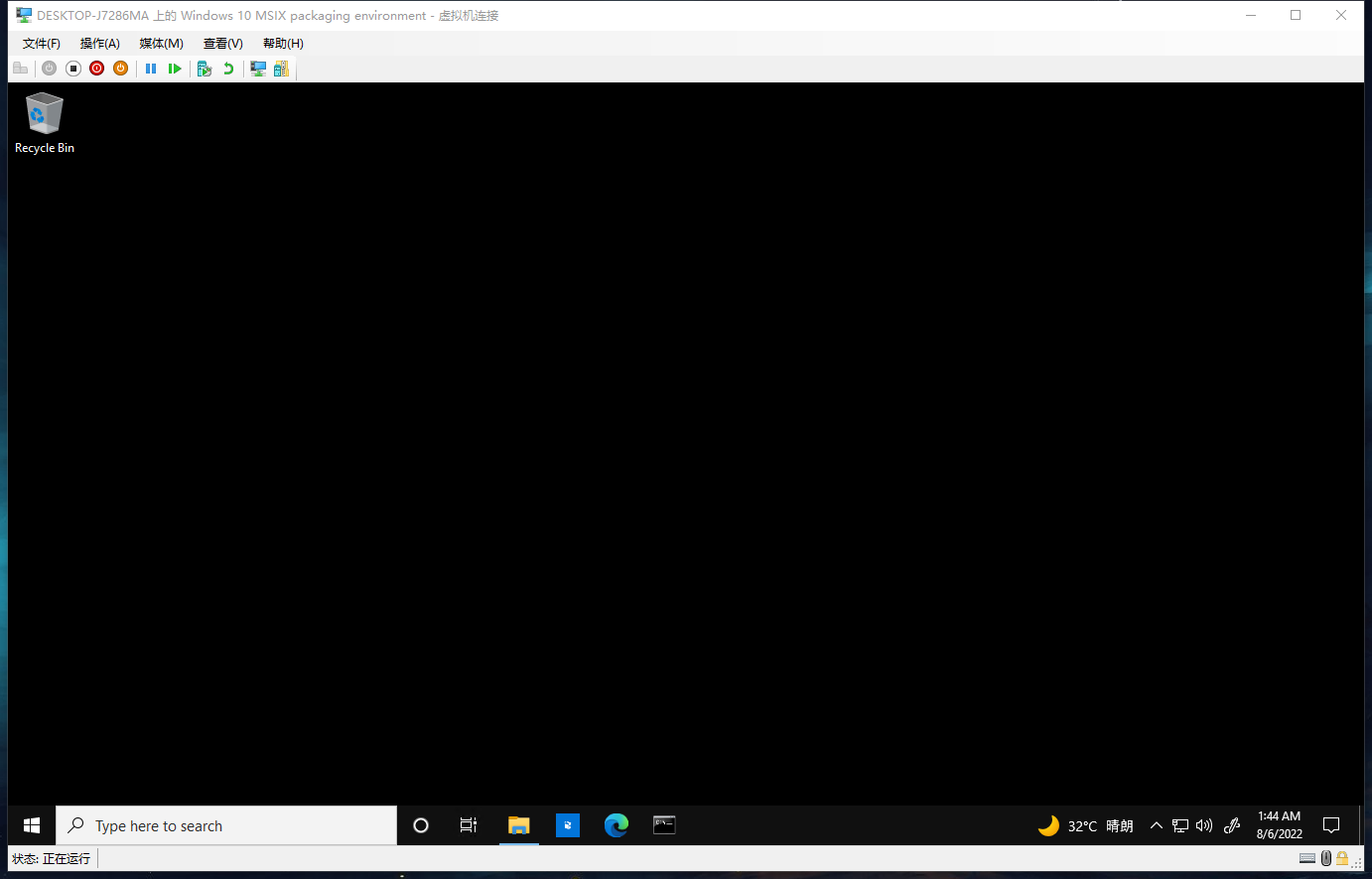The image size is (1372, 879).
Task: Open the 媒体(M) menu
Action: coord(161,44)
